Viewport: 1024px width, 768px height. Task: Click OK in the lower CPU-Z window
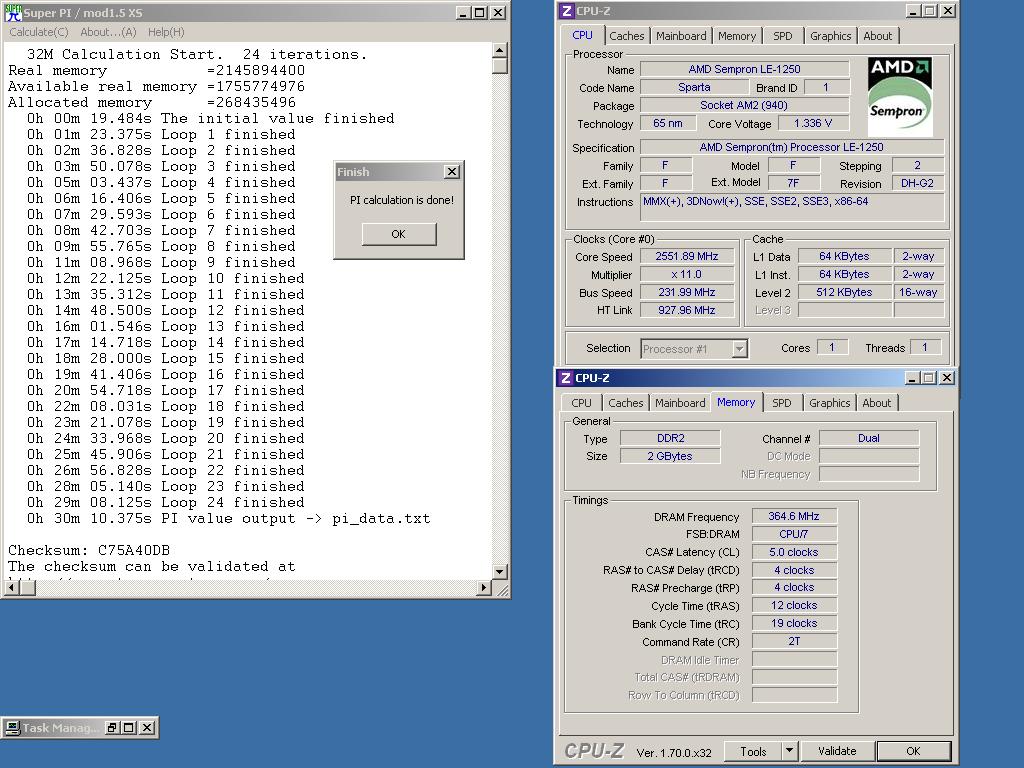[x=914, y=752]
